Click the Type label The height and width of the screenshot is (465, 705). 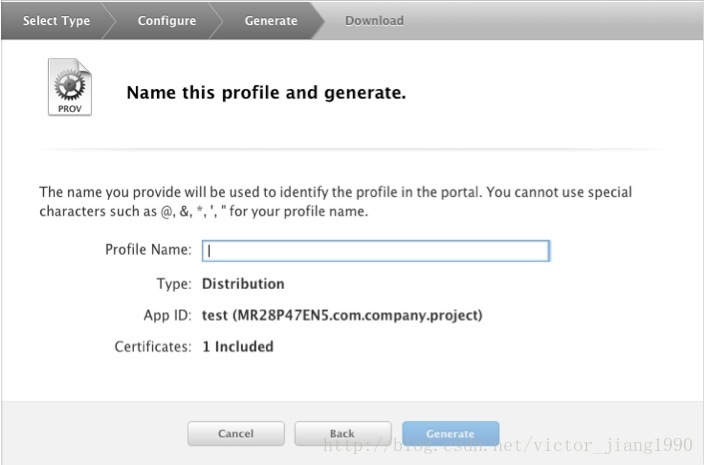(174, 284)
